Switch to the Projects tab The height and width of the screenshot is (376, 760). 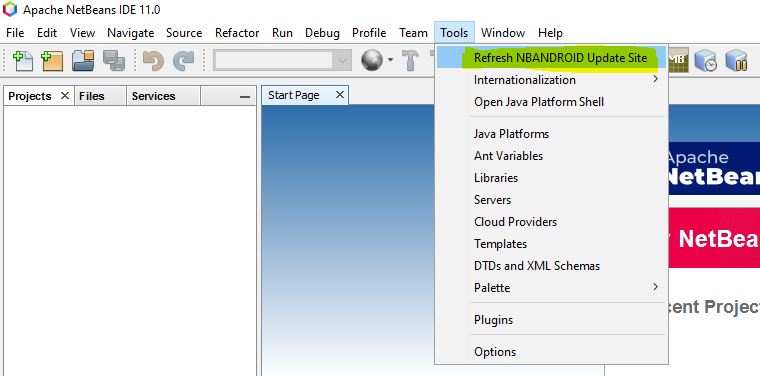(30, 96)
